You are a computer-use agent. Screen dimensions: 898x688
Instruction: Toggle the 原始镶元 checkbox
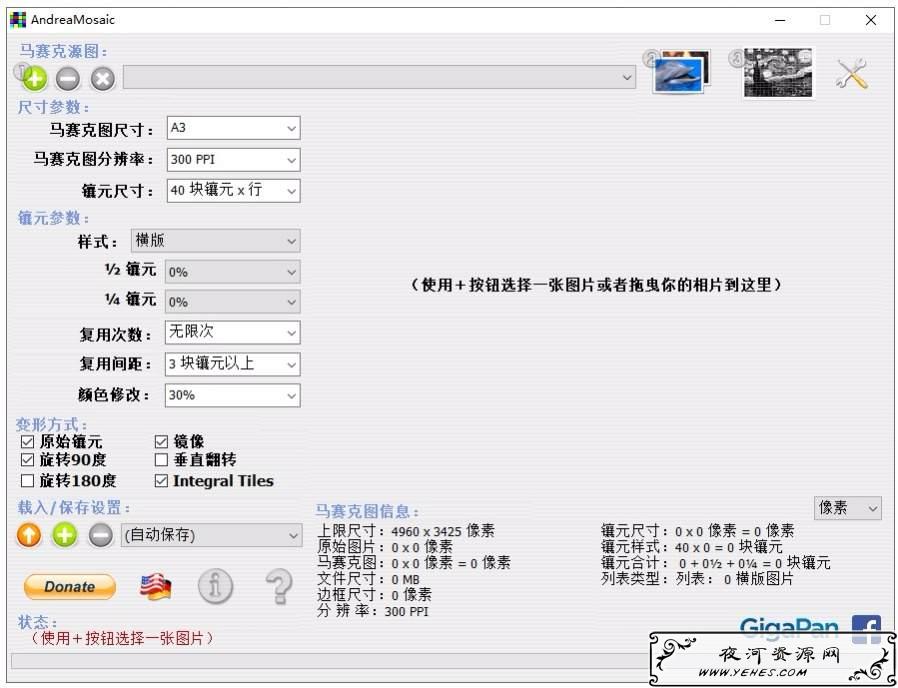pyautogui.click(x=27, y=442)
